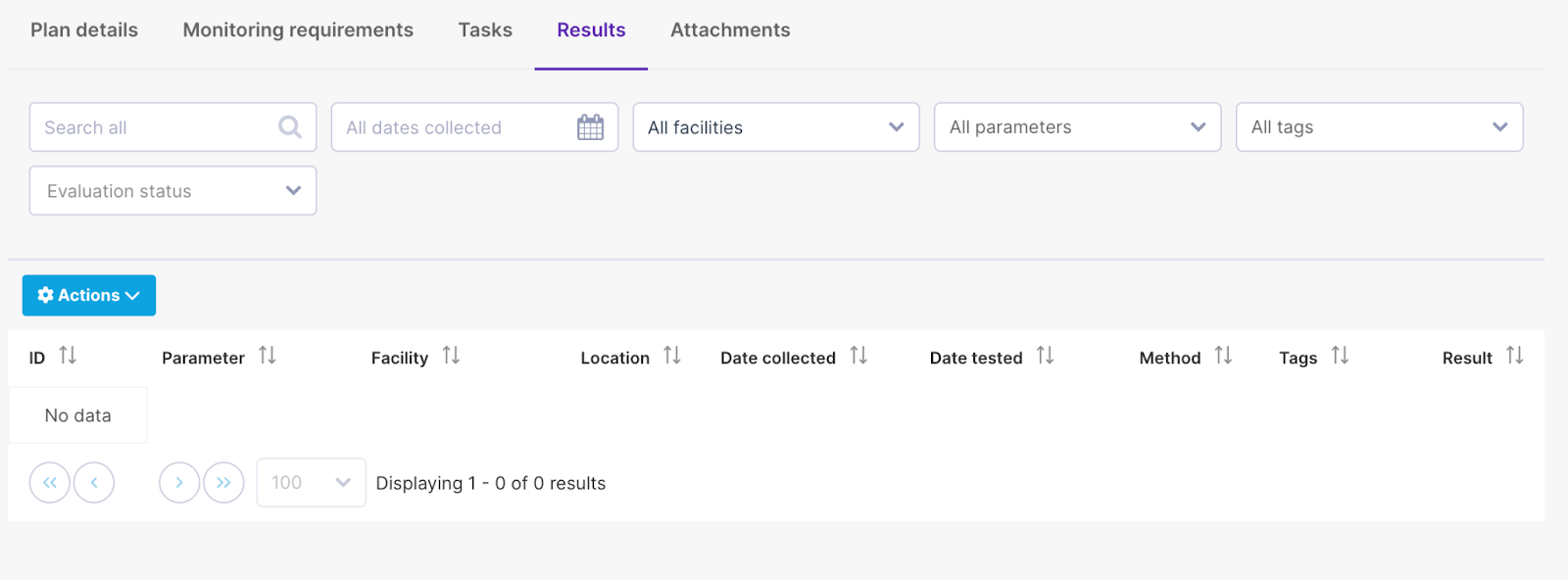Sort results by Parameter column

pos(268,356)
